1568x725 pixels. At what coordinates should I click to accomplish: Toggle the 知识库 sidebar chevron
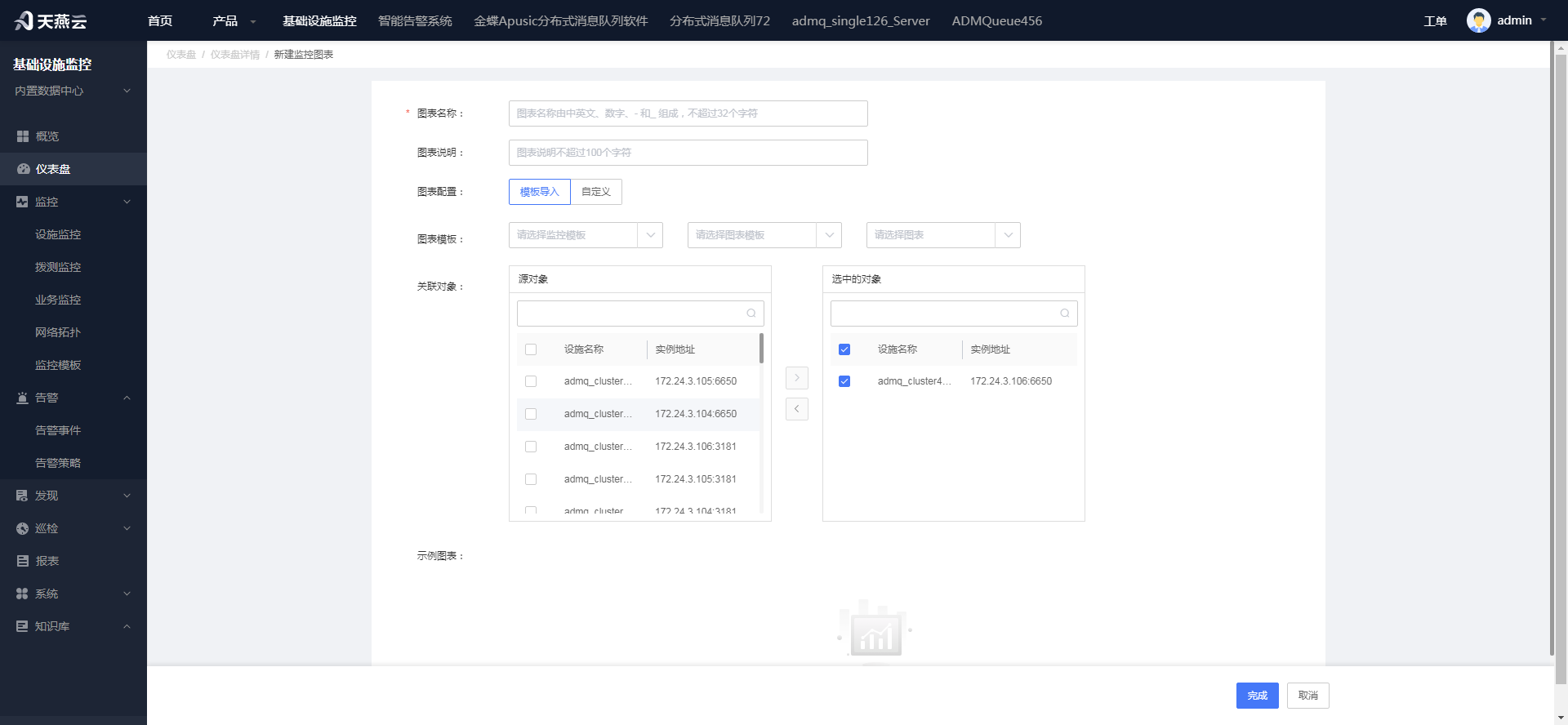pyautogui.click(x=127, y=626)
